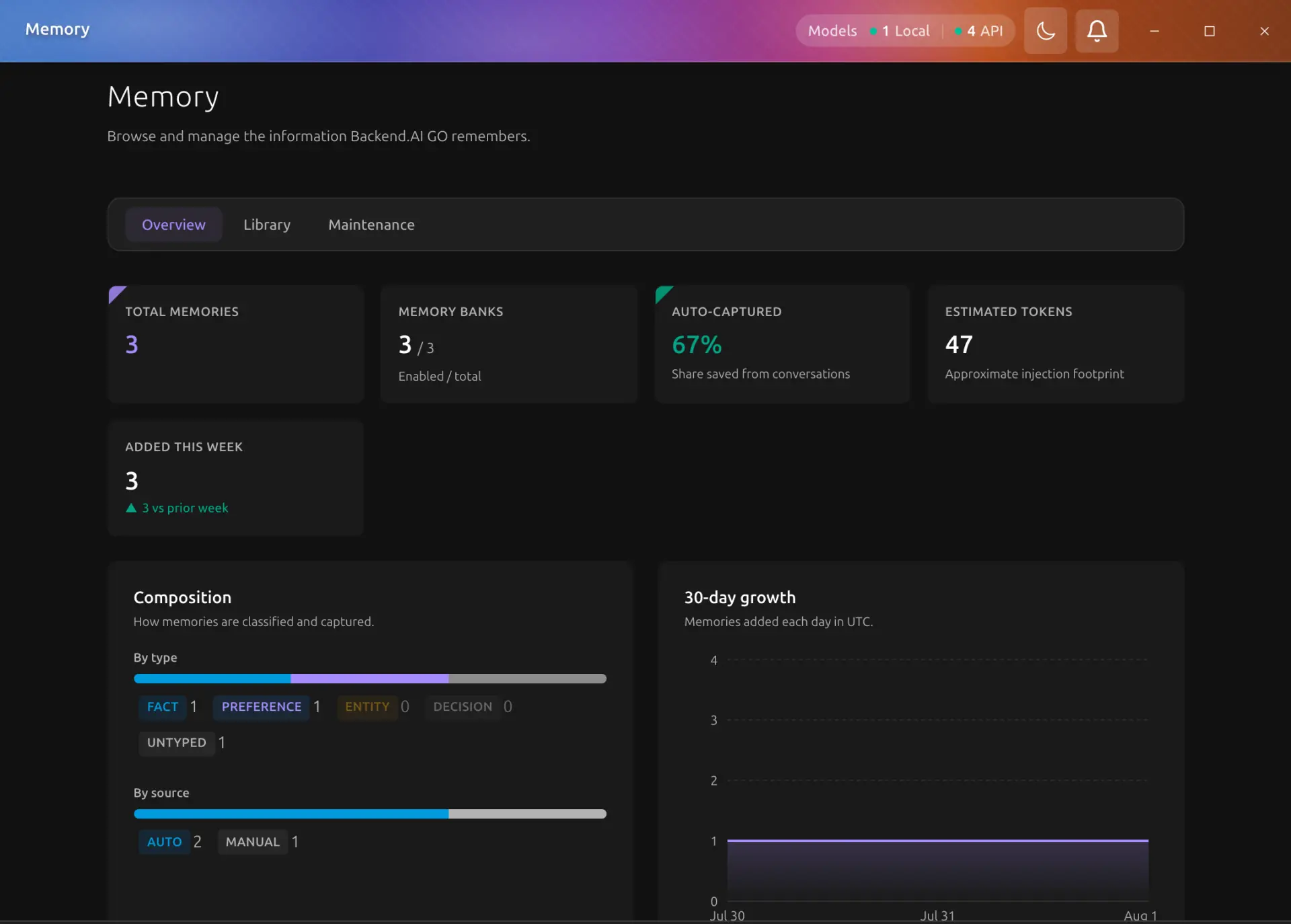
Task: Click the Memory Banks card
Action: pos(509,344)
